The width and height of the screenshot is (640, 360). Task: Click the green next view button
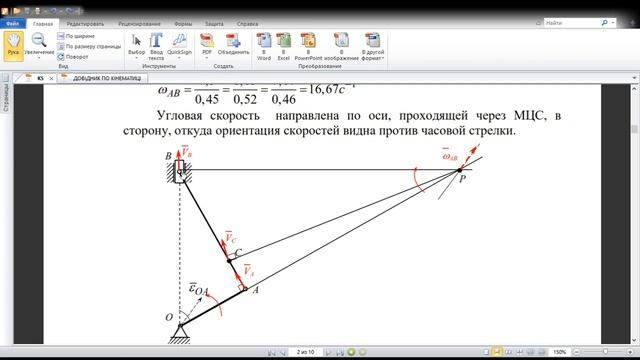(x=362, y=352)
